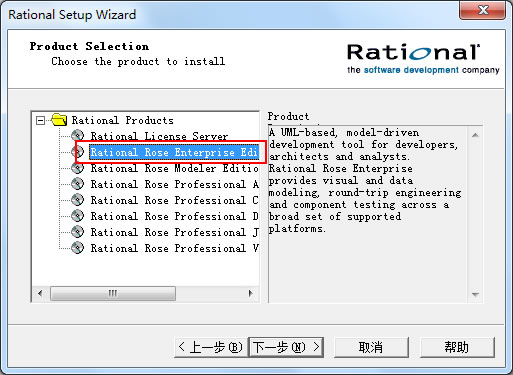This screenshot has width=513, height=375.
Task: Select Rational Rose Enterprise Edition
Action: click(174, 152)
